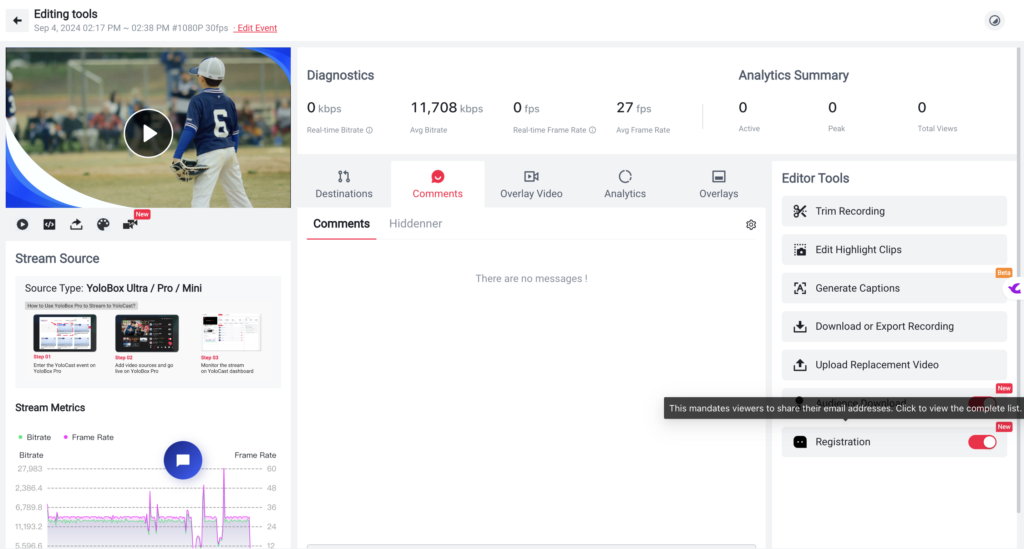Click the share icon under the video
1024x549 pixels.
pos(76,224)
